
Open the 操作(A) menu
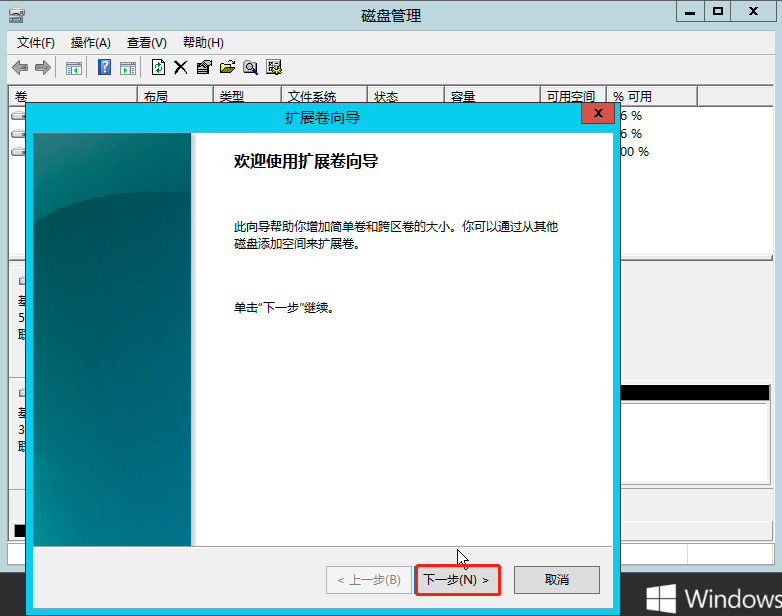coord(90,43)
